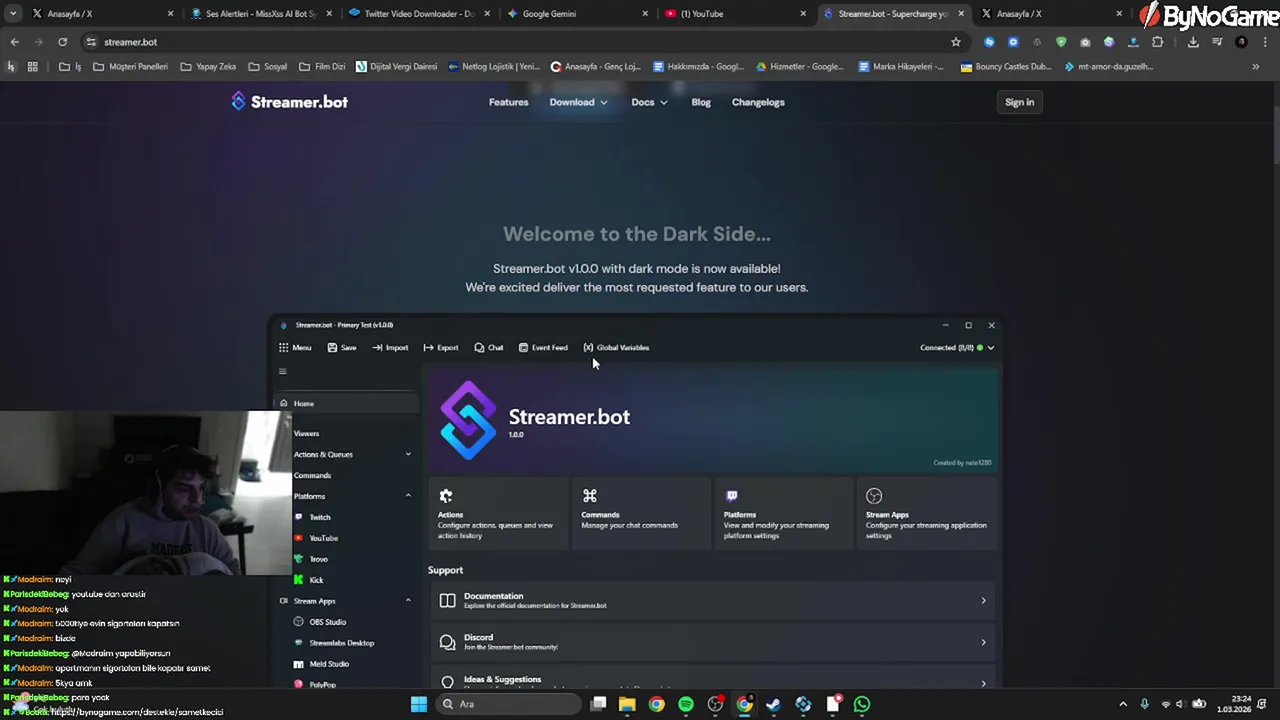Open the Features link in the header

(x=508, y=102)
